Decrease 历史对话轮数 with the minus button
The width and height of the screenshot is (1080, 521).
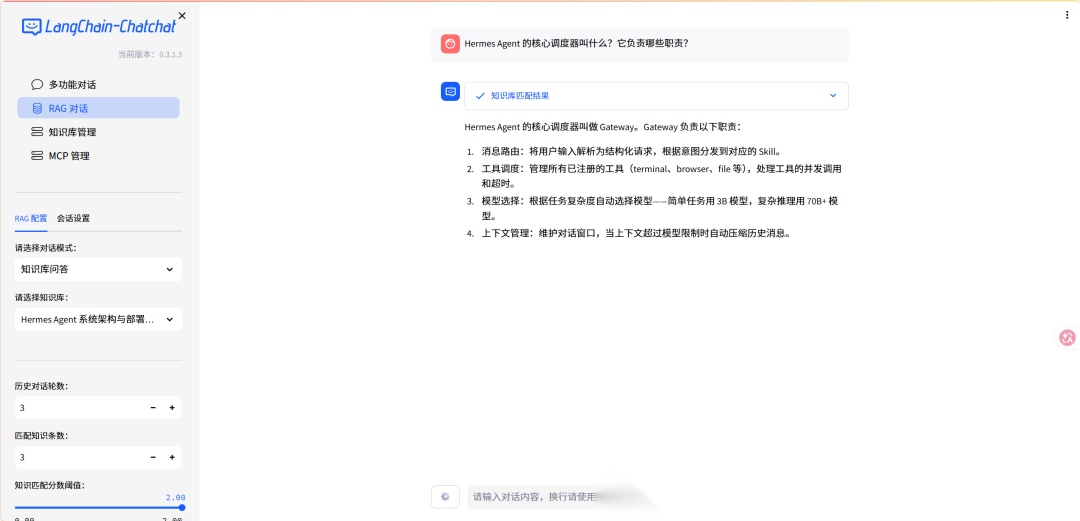pos(153,408)
